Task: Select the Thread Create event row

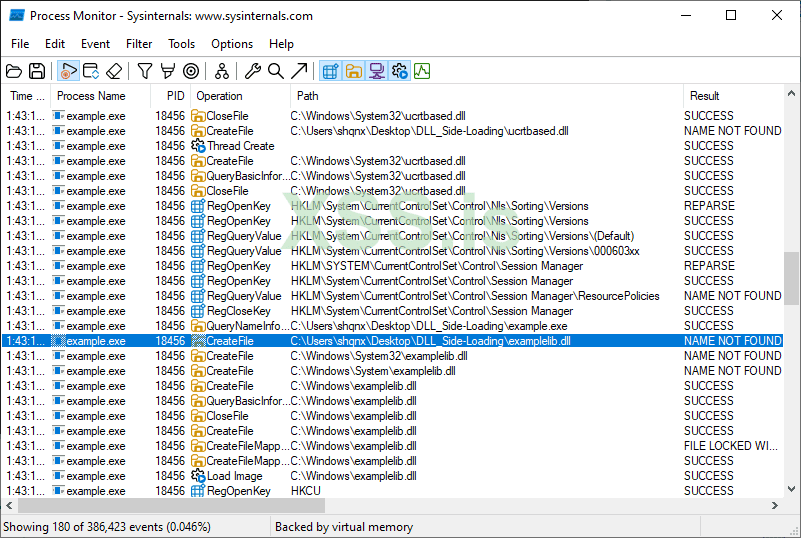Action: 392,146
